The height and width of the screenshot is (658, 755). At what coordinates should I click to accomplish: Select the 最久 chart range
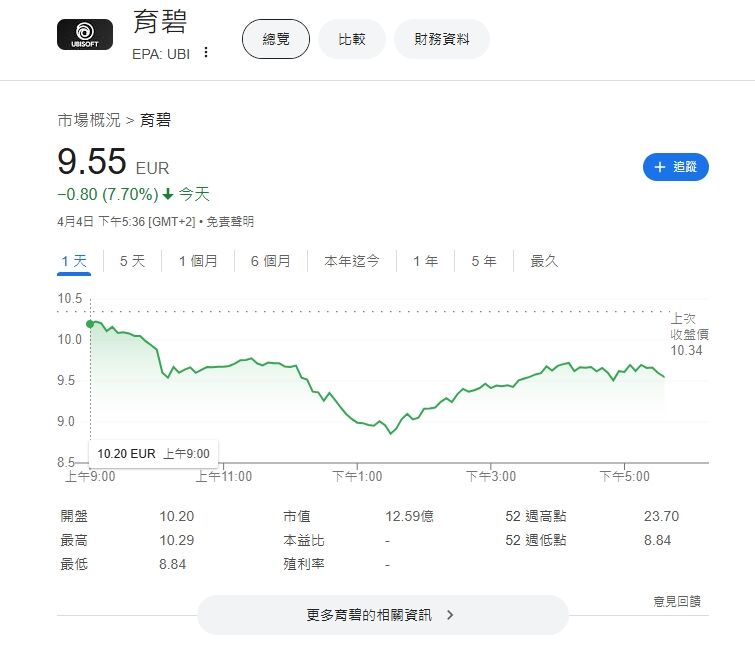(544, 261)
